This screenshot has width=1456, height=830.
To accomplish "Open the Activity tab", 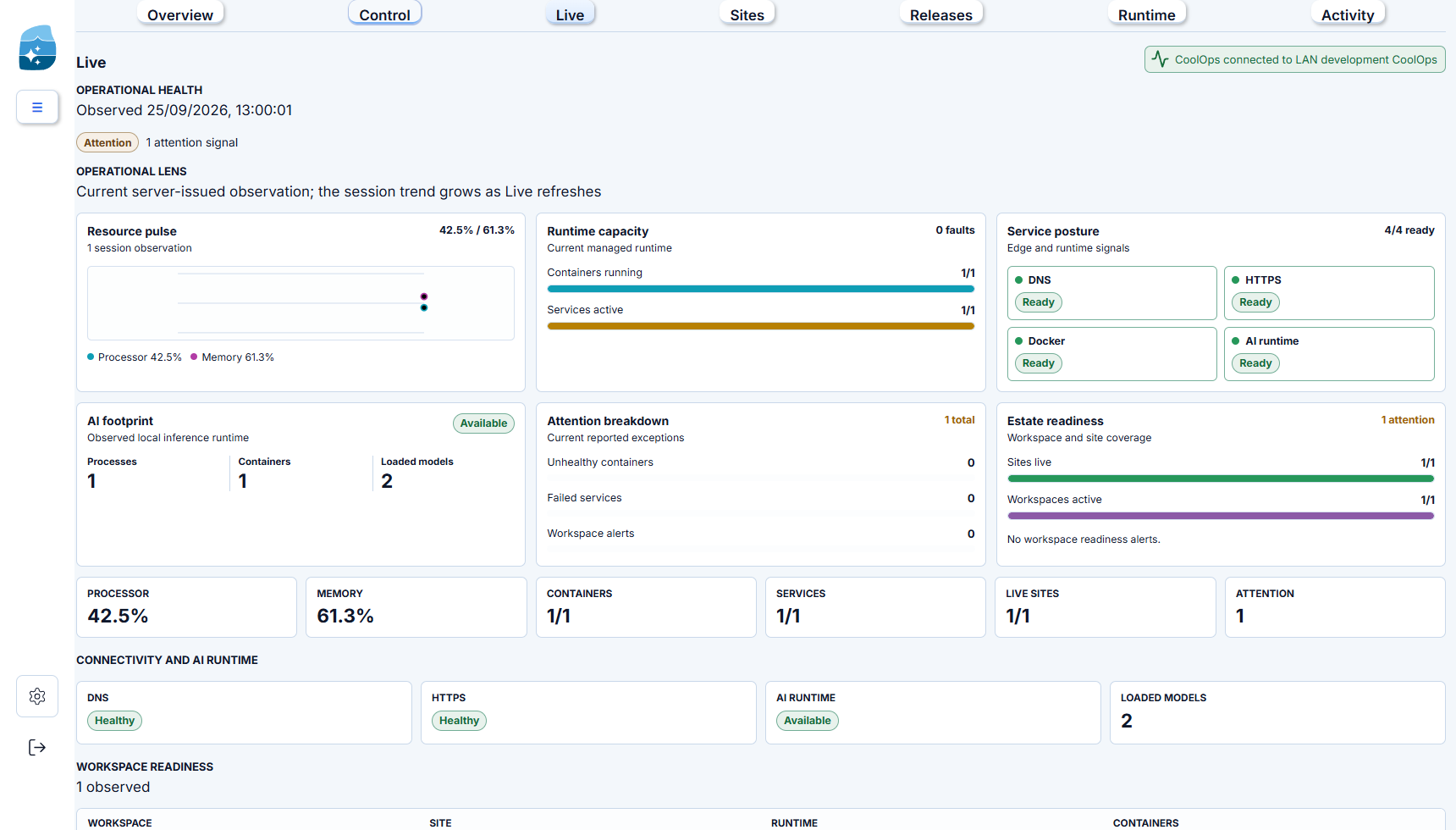I will pos(1348,14).
